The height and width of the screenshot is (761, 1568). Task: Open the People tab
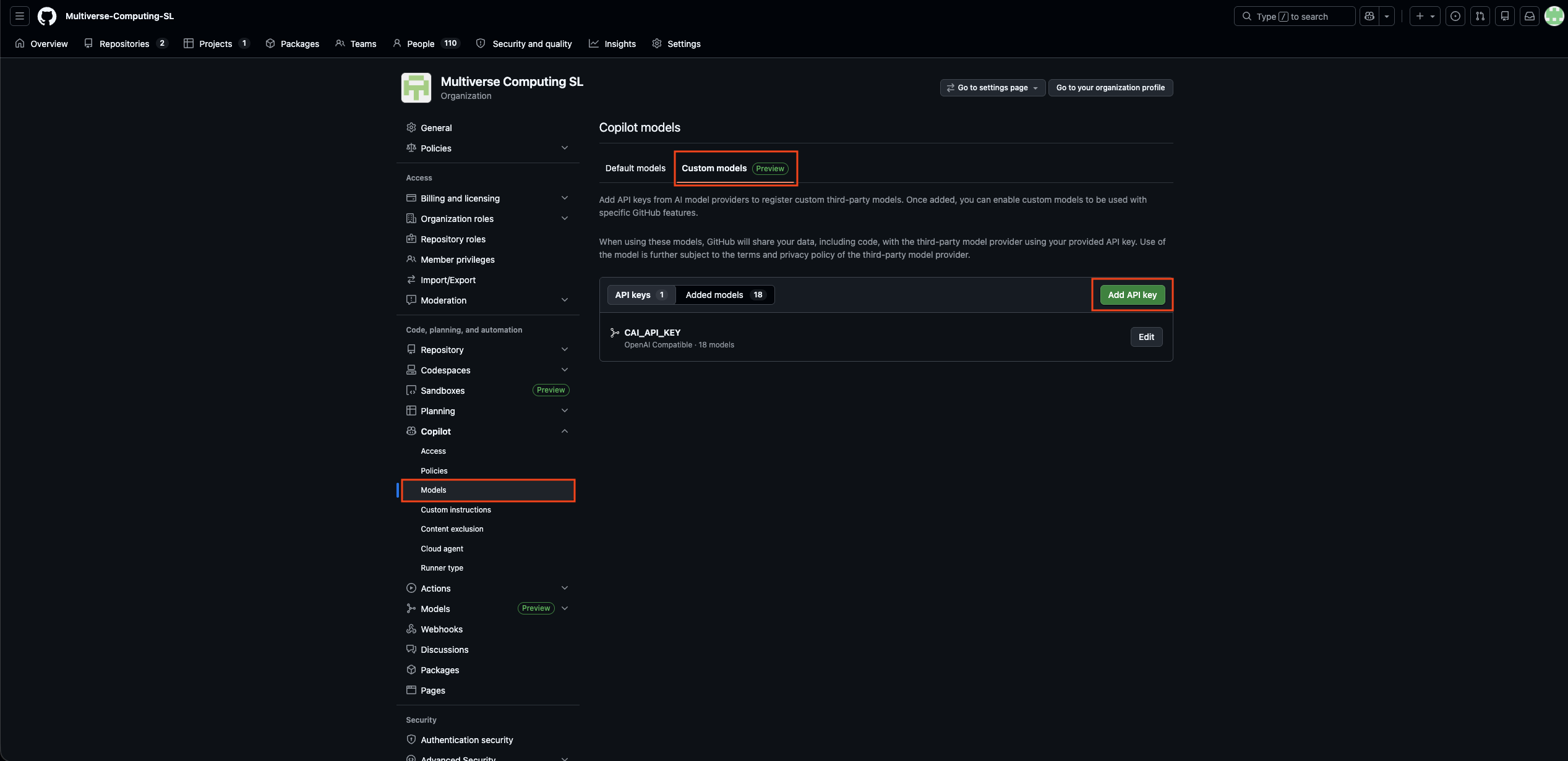[x=426, y=43]
